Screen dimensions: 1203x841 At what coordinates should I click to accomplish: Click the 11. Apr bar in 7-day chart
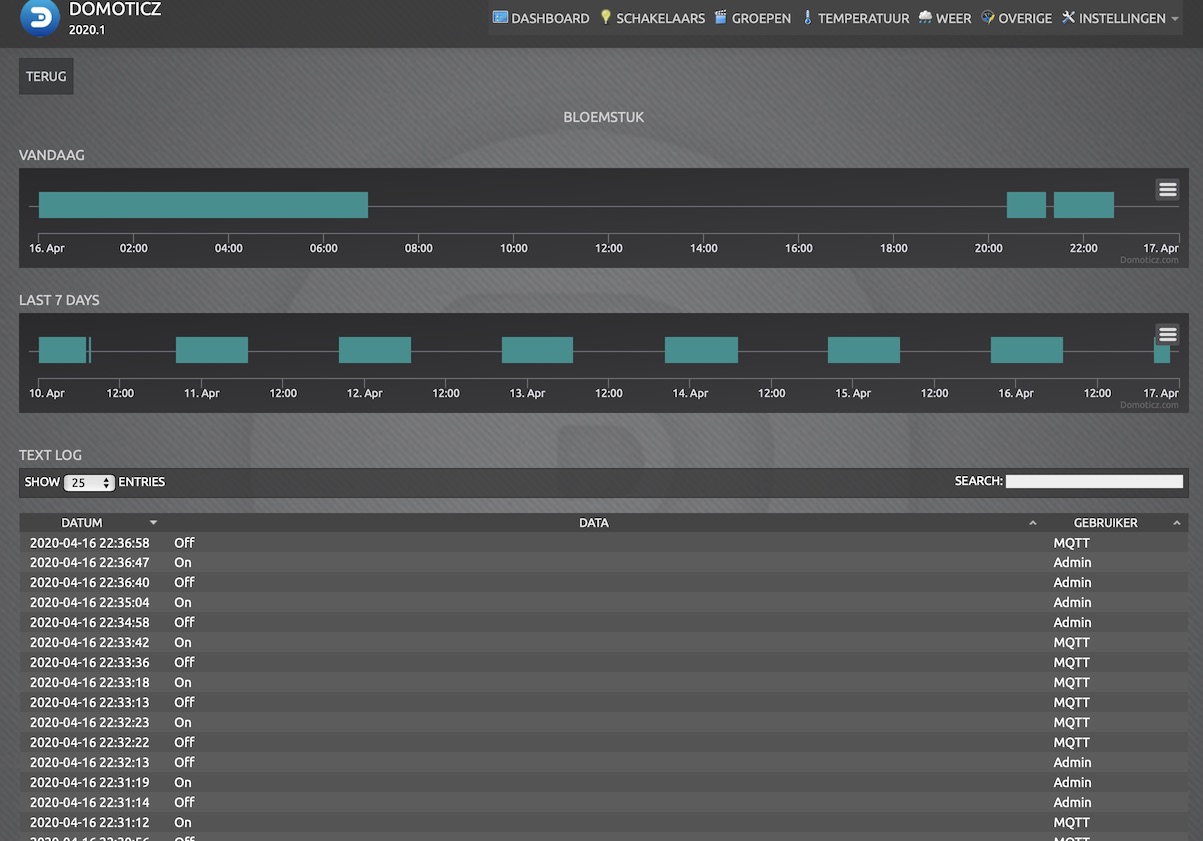[212, 350]
